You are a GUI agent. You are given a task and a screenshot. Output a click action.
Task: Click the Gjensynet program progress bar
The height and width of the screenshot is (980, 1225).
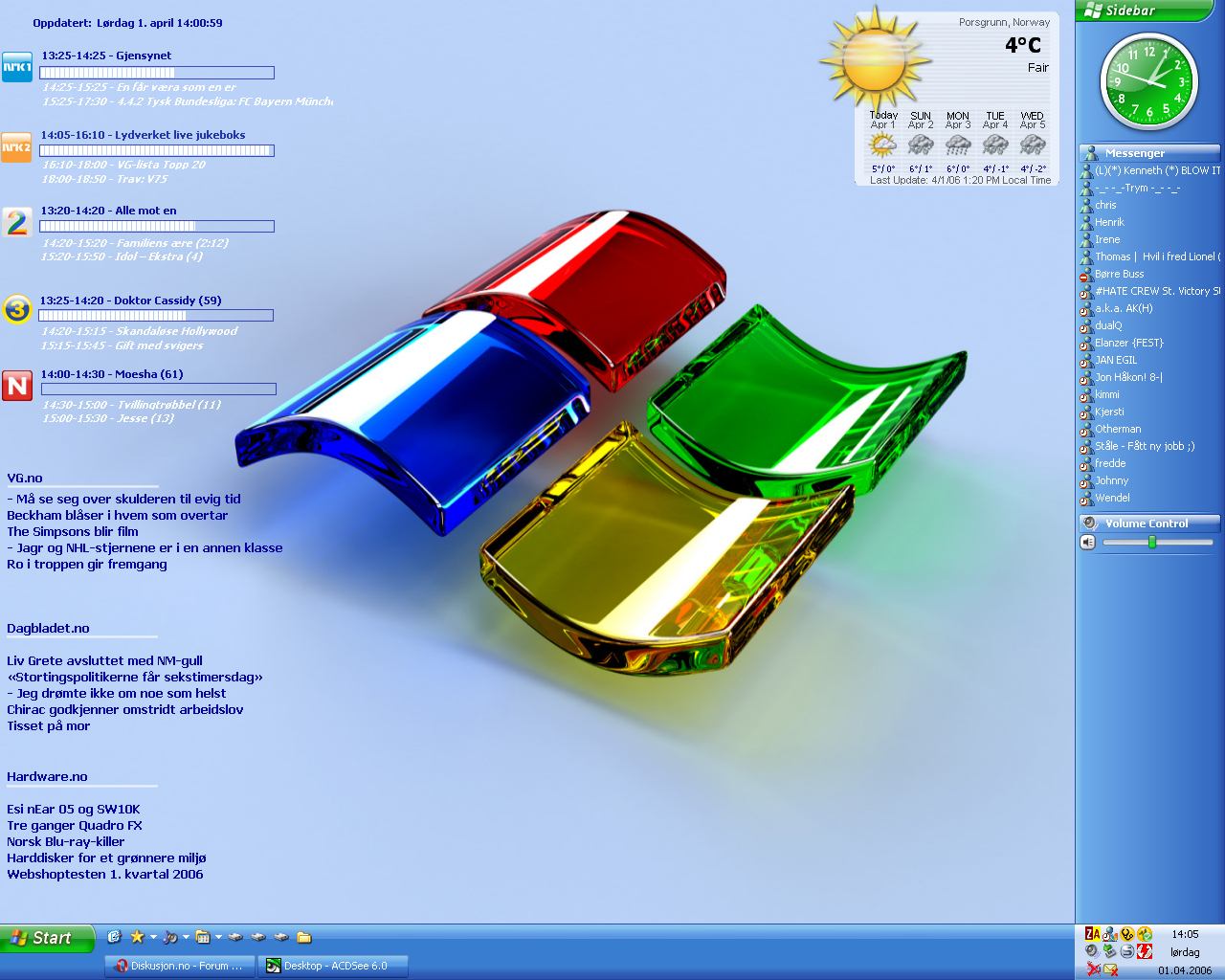coord(157,73)
